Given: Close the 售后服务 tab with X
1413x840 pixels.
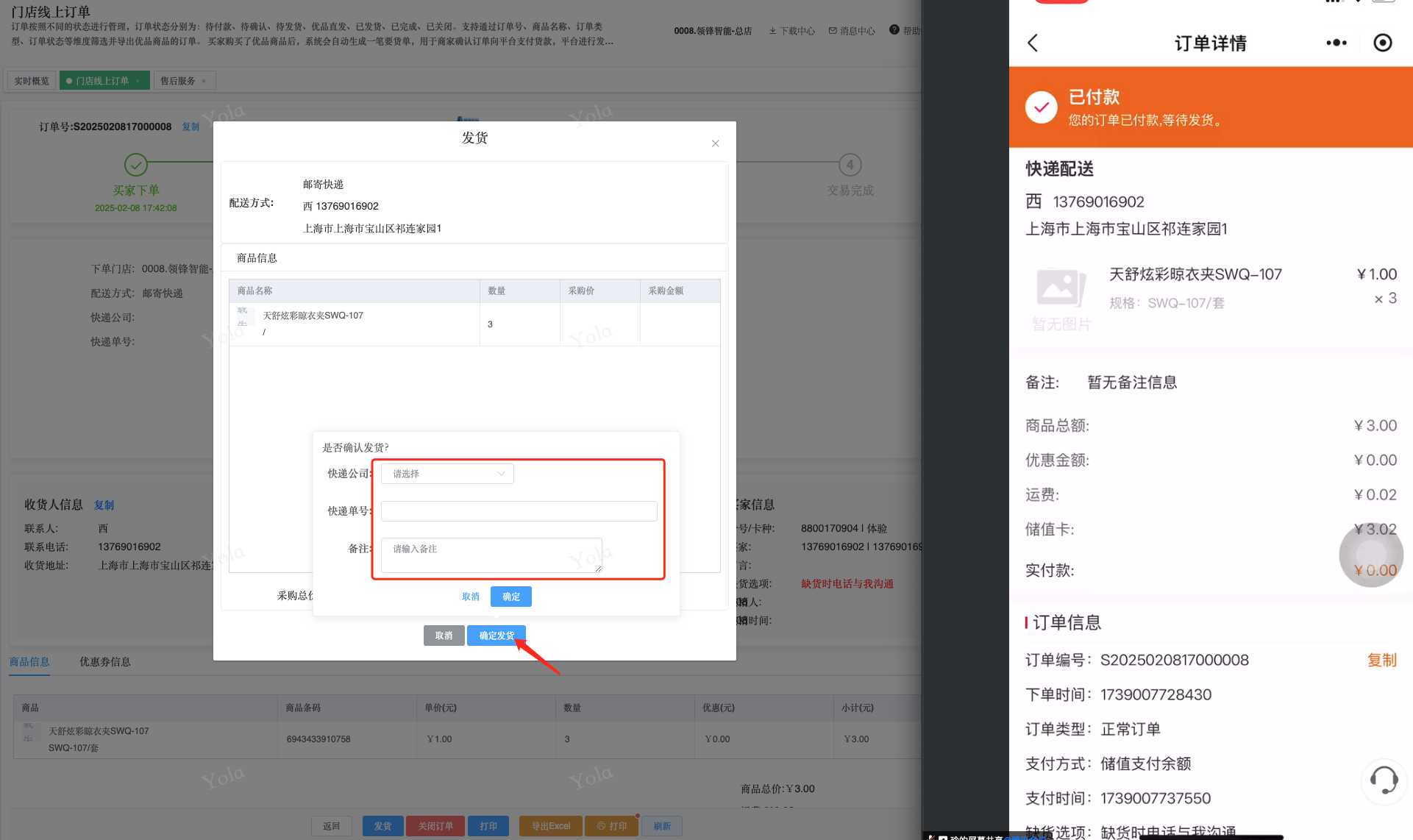Looking at the screenshot, I should click(x=204, y=81).
